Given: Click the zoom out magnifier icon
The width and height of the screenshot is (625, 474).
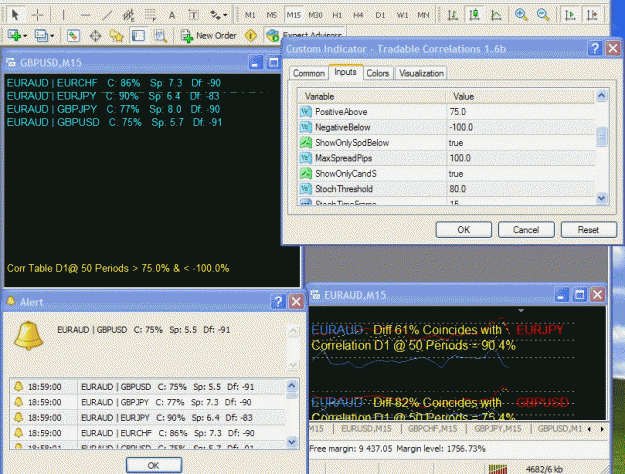Looking at the screenshot, I should 542,15.
